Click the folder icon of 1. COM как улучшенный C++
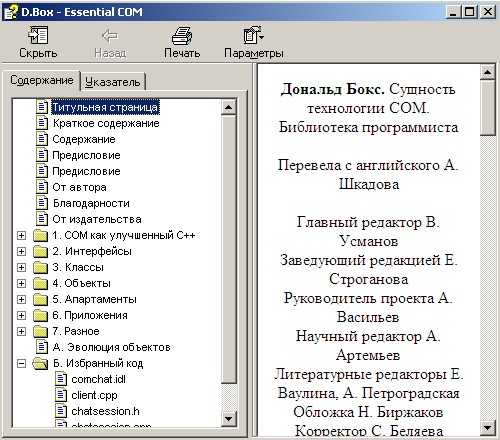500x440 pixels. 41,235
